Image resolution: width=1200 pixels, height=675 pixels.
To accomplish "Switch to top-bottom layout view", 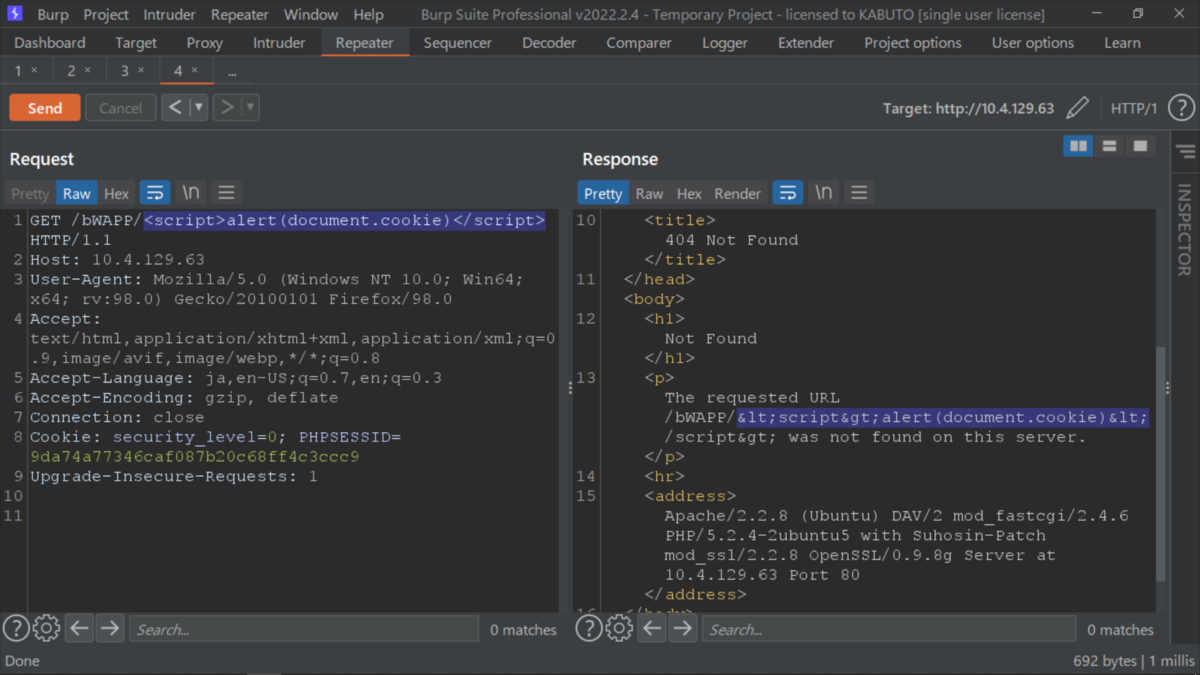I will point(1109,146).
